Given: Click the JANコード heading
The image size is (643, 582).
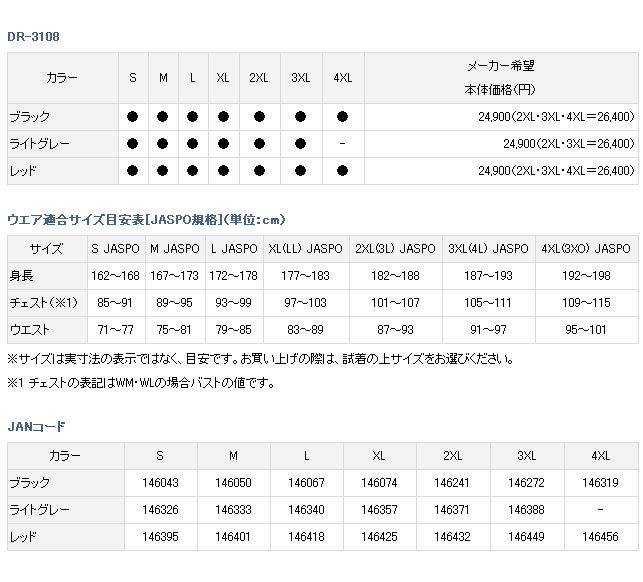Looking at the screenshot, I should tap(36, 427).
